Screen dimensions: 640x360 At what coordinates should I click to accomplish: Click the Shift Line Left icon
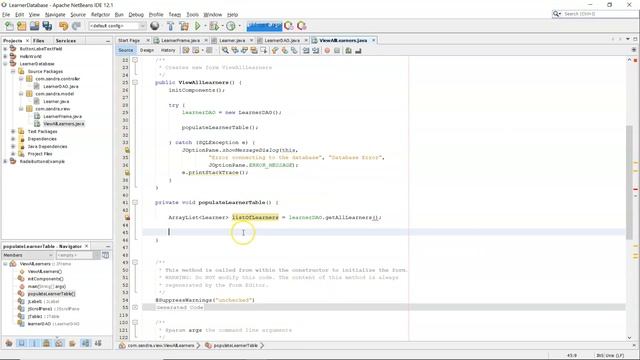306,50
